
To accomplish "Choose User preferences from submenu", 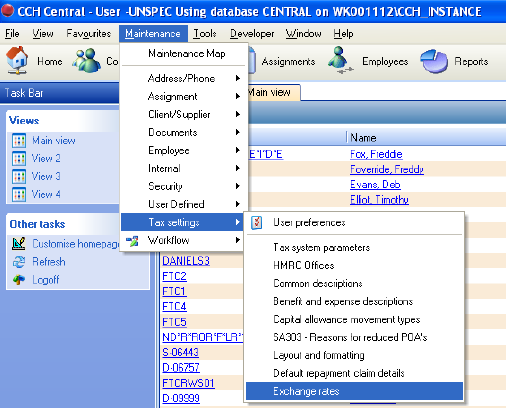I will point(354,222).
